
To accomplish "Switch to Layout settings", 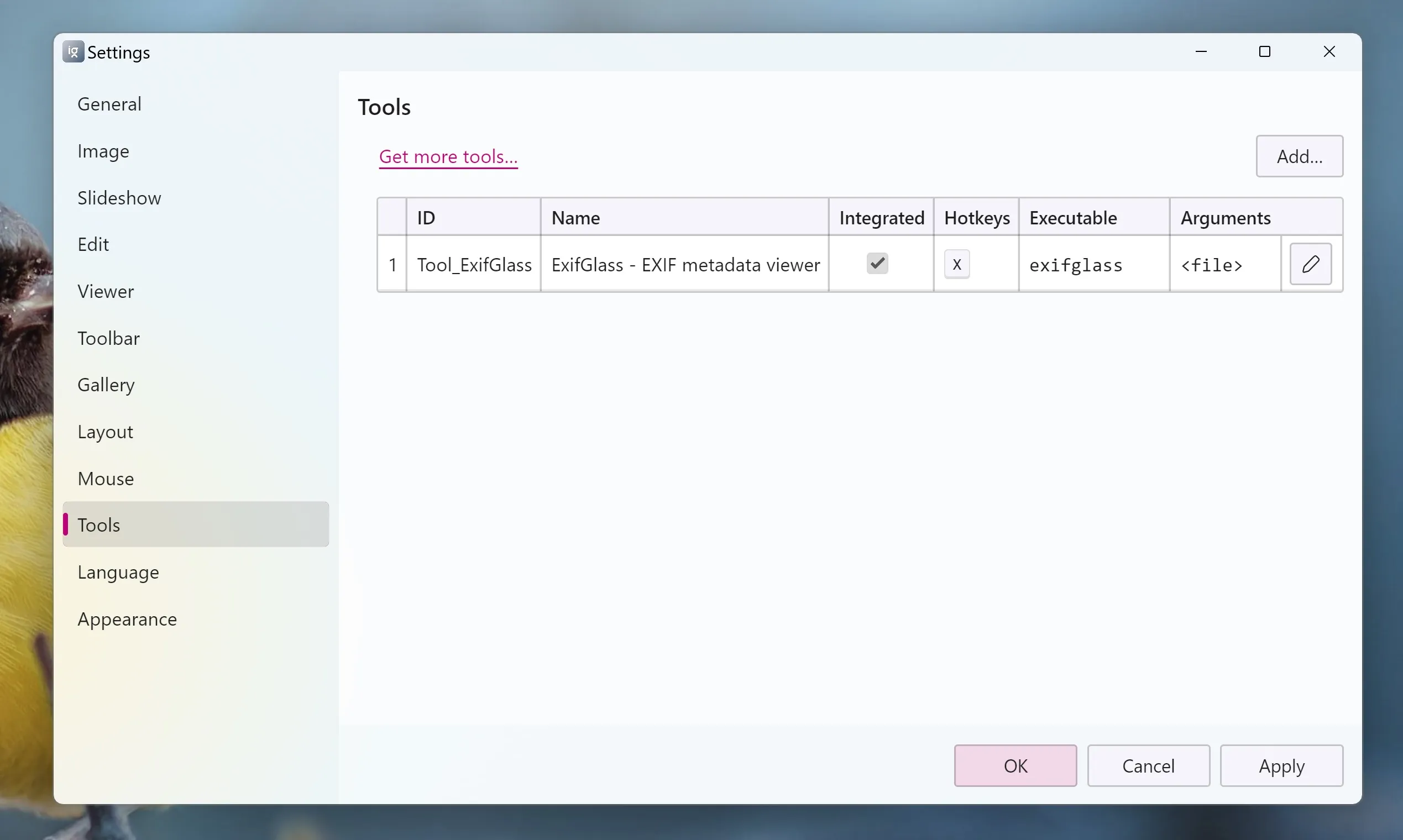I will (x=106, y=432).
